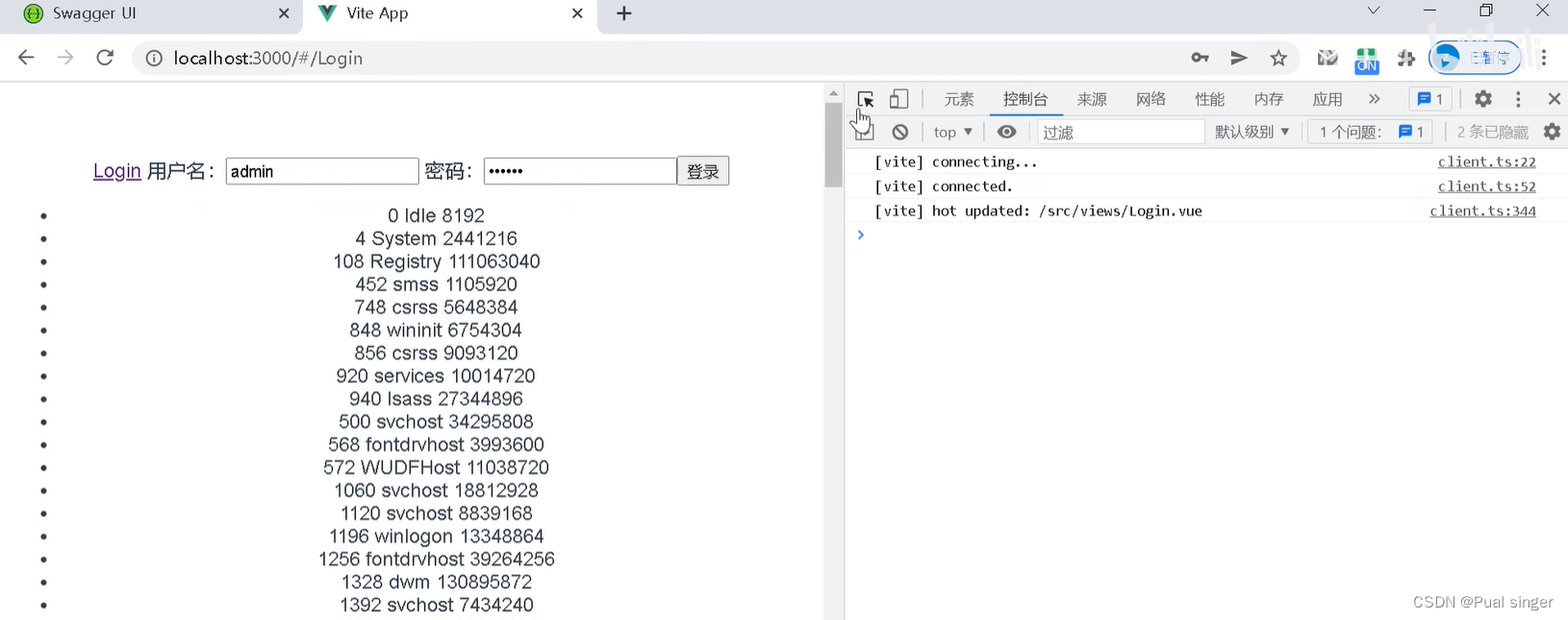Viewport: 1568px width, 620px height.
Task: Go forward in browser history
Action: pos(65,58)
